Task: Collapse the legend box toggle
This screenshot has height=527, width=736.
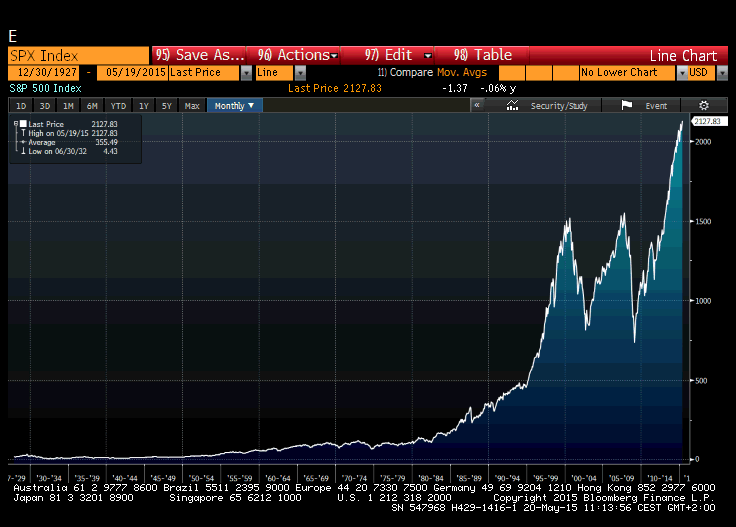Action: (16, 124)
